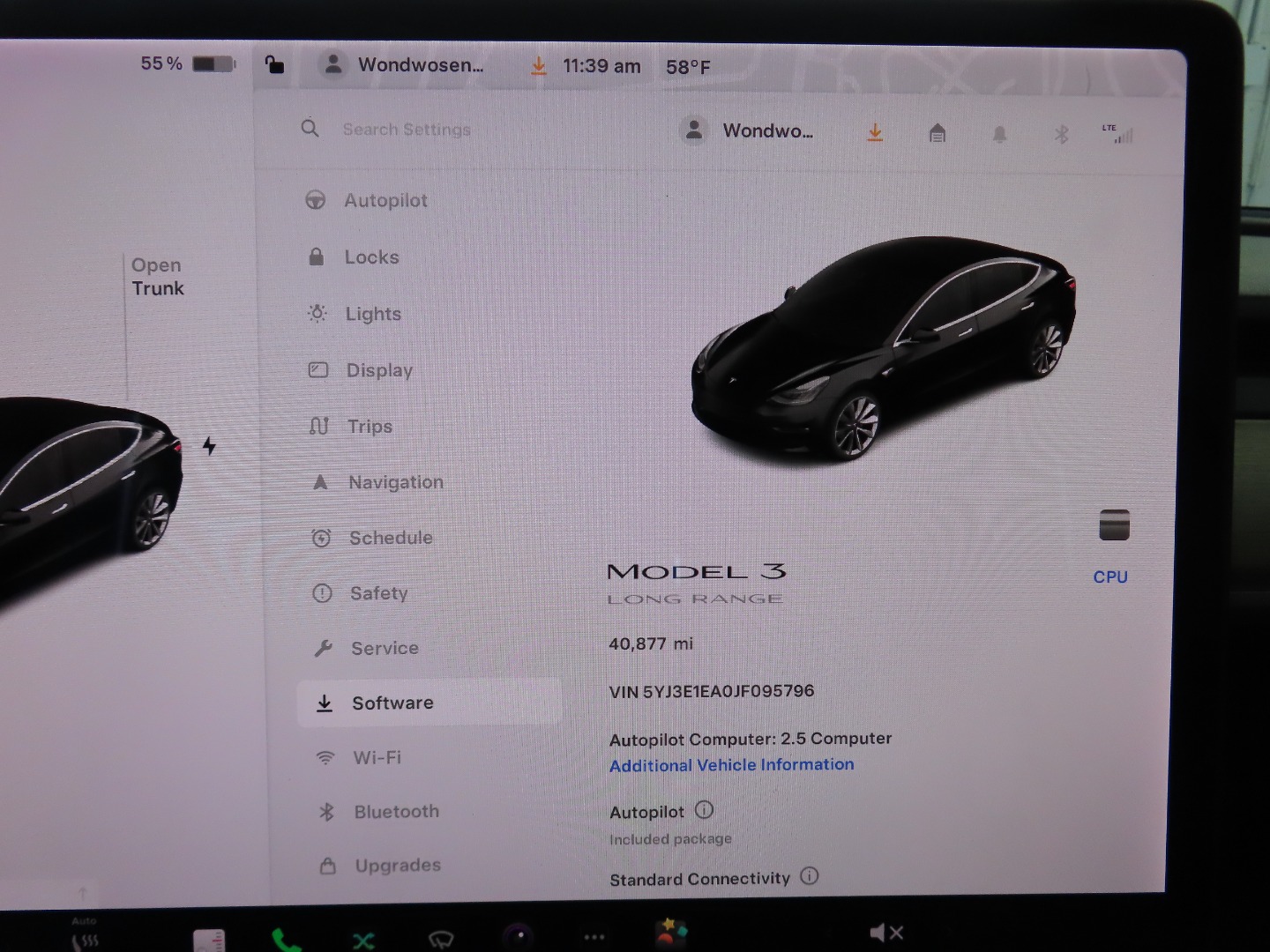
Task: Open the Service settings section
Action: pos(385,649)
